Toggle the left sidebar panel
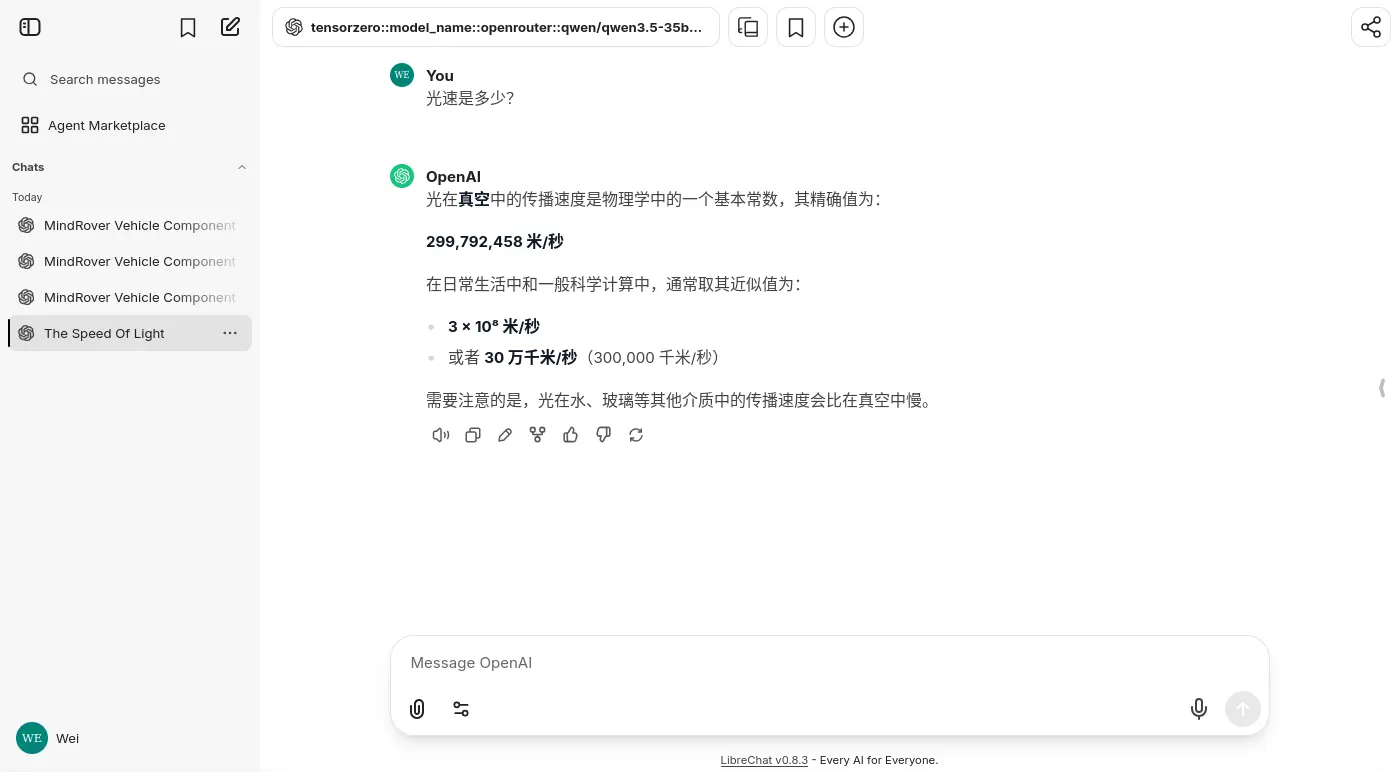 (x=30, y=27)
